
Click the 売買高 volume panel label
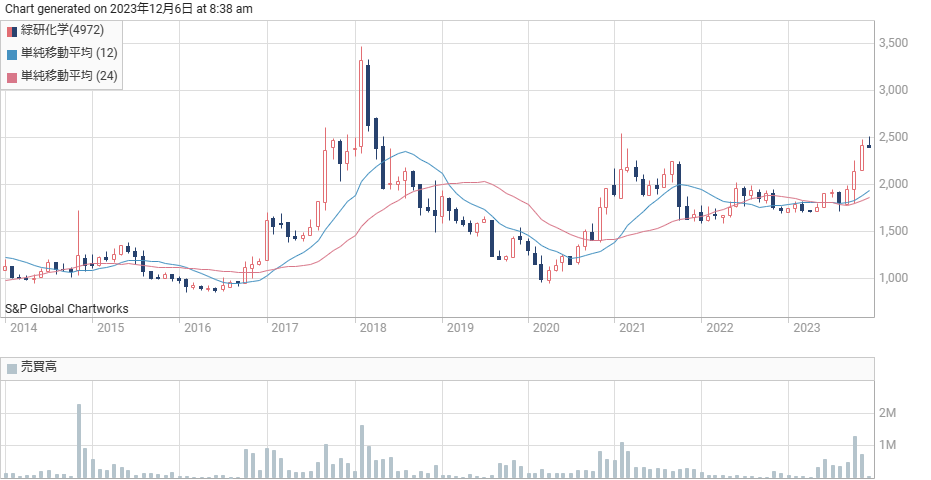tap(39, 367)
